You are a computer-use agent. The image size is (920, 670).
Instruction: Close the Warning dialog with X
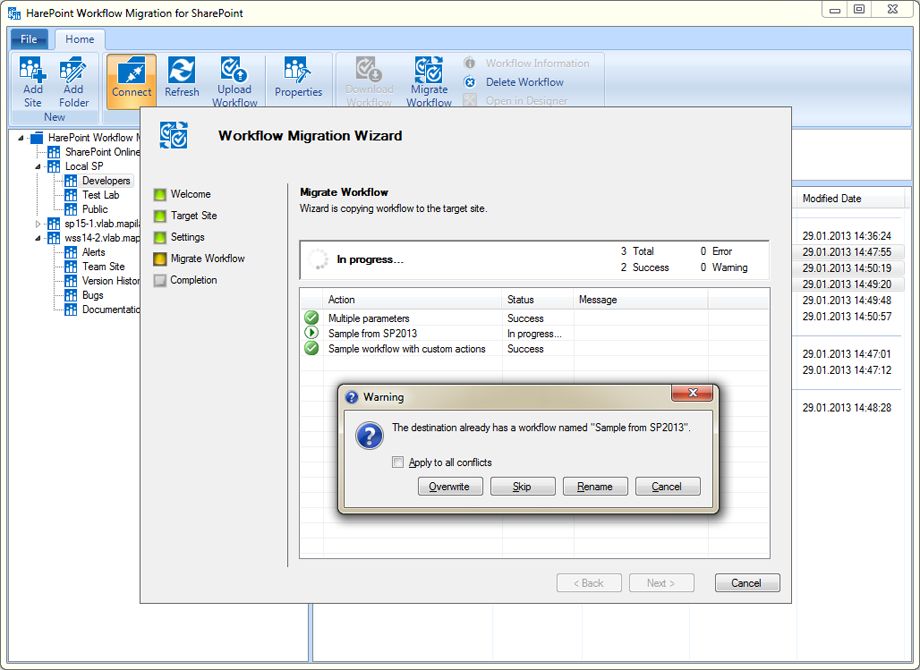pyautogui.click(x=692, y=393)
